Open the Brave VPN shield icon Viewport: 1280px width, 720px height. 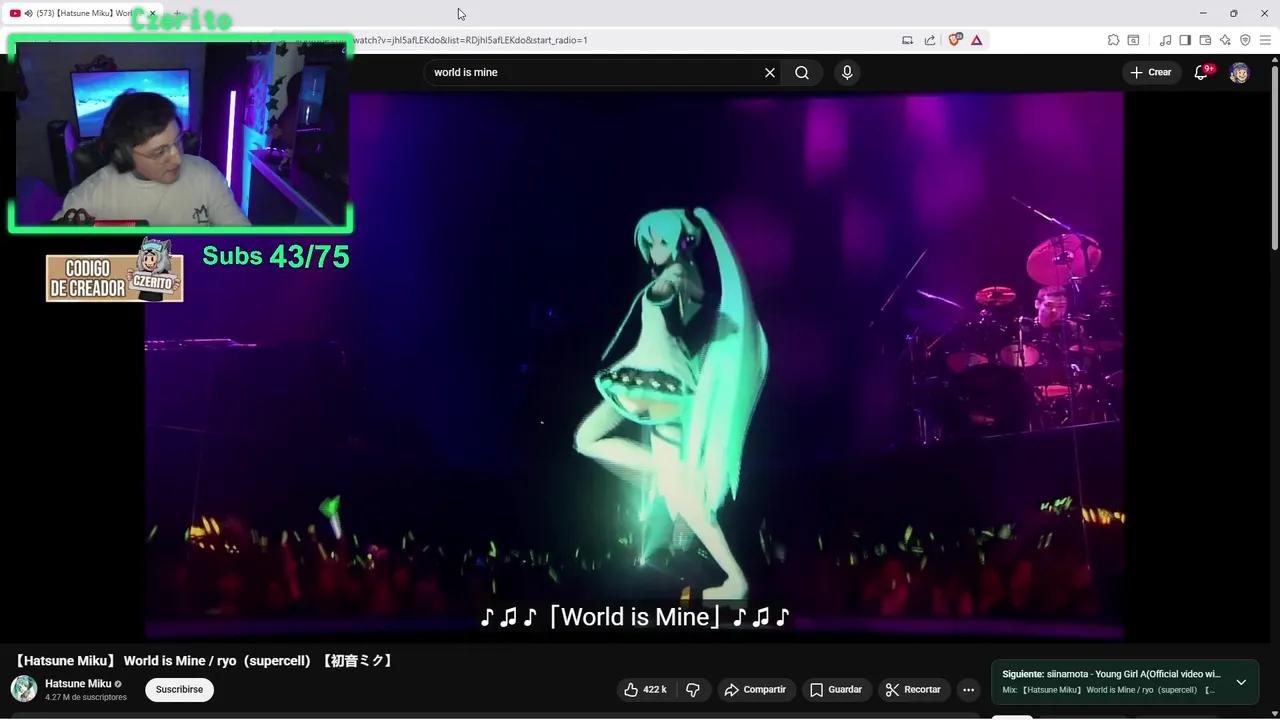pyautogui.click(x=1245, y=40)
